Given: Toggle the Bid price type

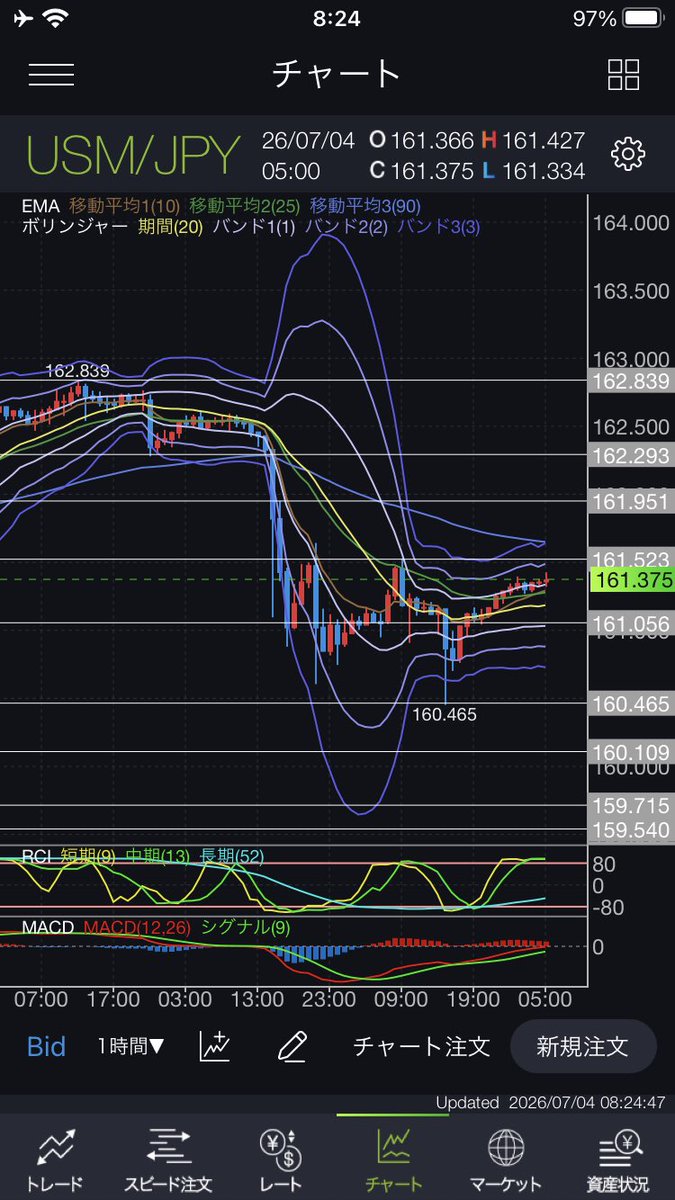Looking at the screenshot, I should pos(46,1046).
